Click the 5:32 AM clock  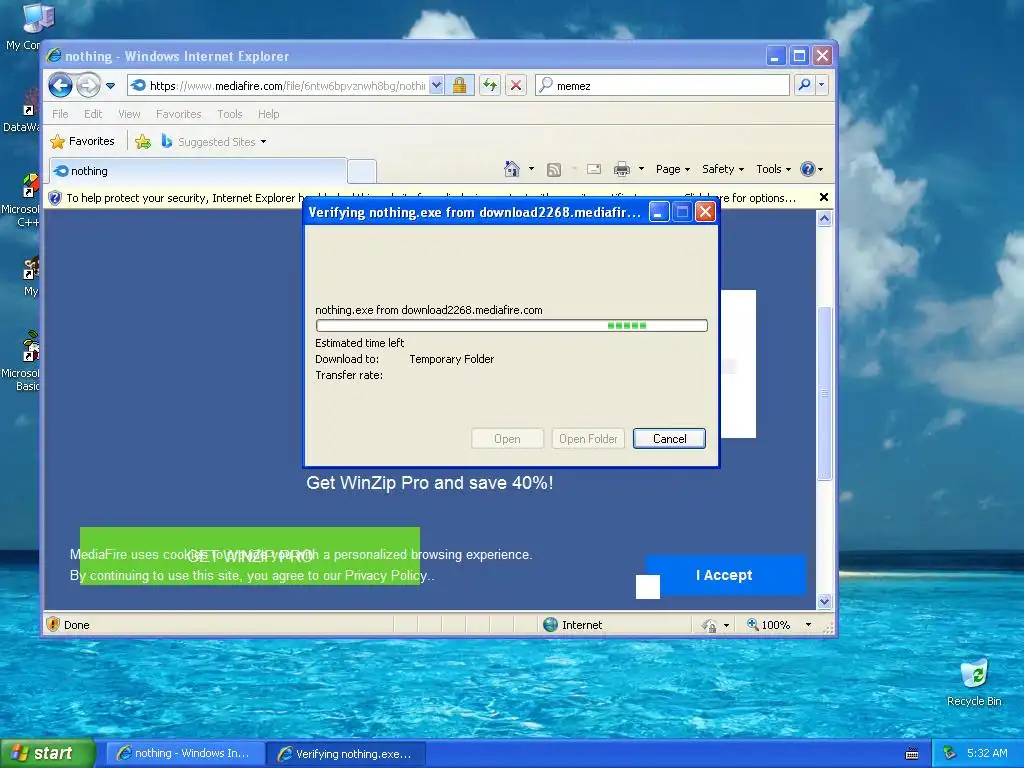coord(987,753)
